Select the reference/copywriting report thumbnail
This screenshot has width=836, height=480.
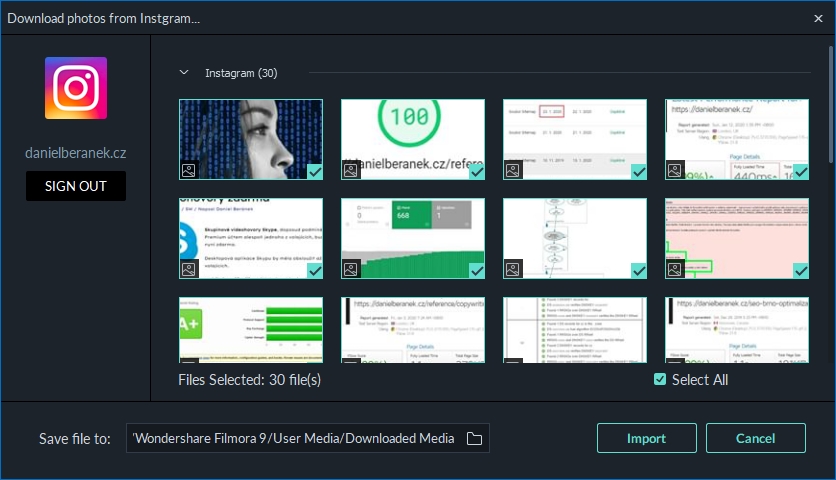pyautogui.click(x=413, y=330)
